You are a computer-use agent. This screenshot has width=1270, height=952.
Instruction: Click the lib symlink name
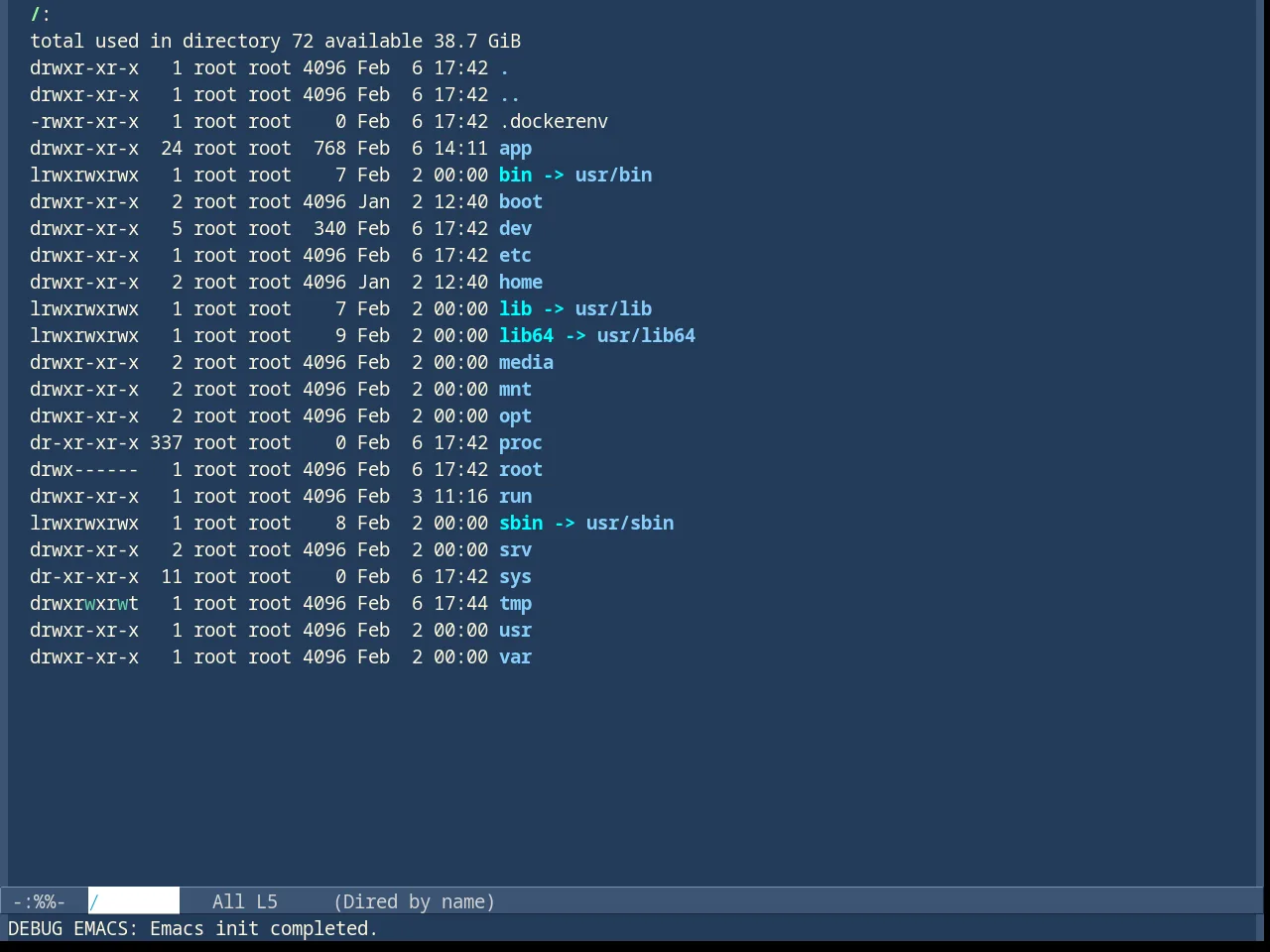click(515, 308)
